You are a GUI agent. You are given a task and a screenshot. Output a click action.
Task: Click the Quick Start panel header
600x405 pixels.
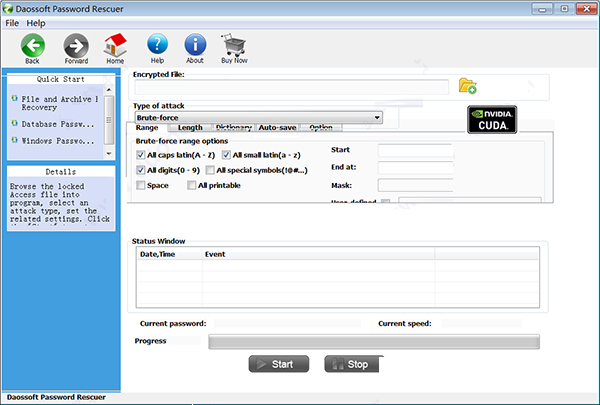pos(60,79)
